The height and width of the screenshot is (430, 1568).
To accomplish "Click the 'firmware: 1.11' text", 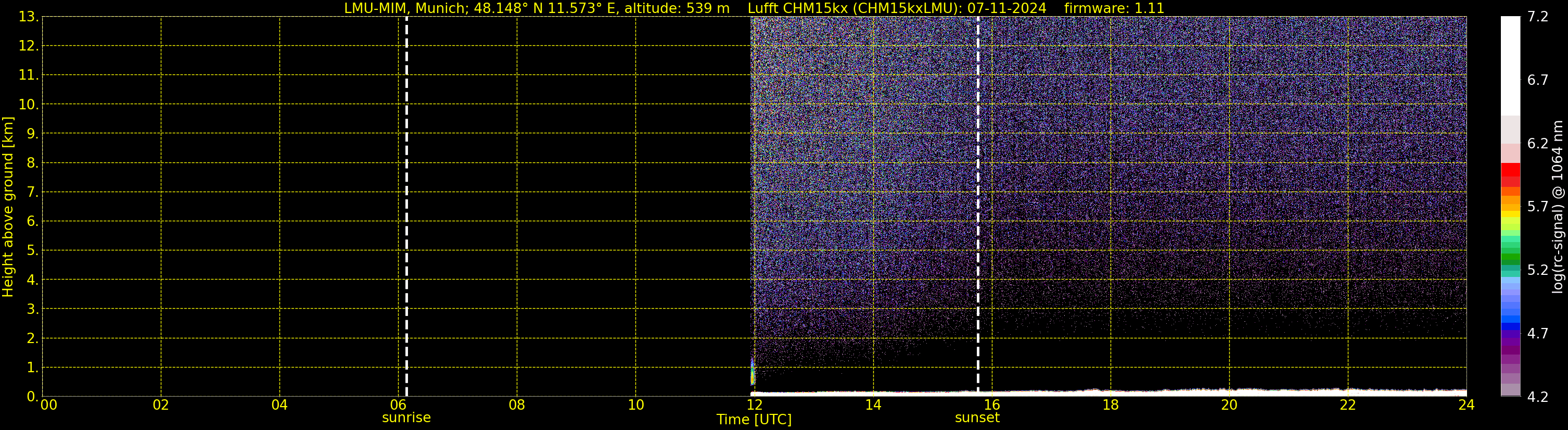I will coord(1114,8).
